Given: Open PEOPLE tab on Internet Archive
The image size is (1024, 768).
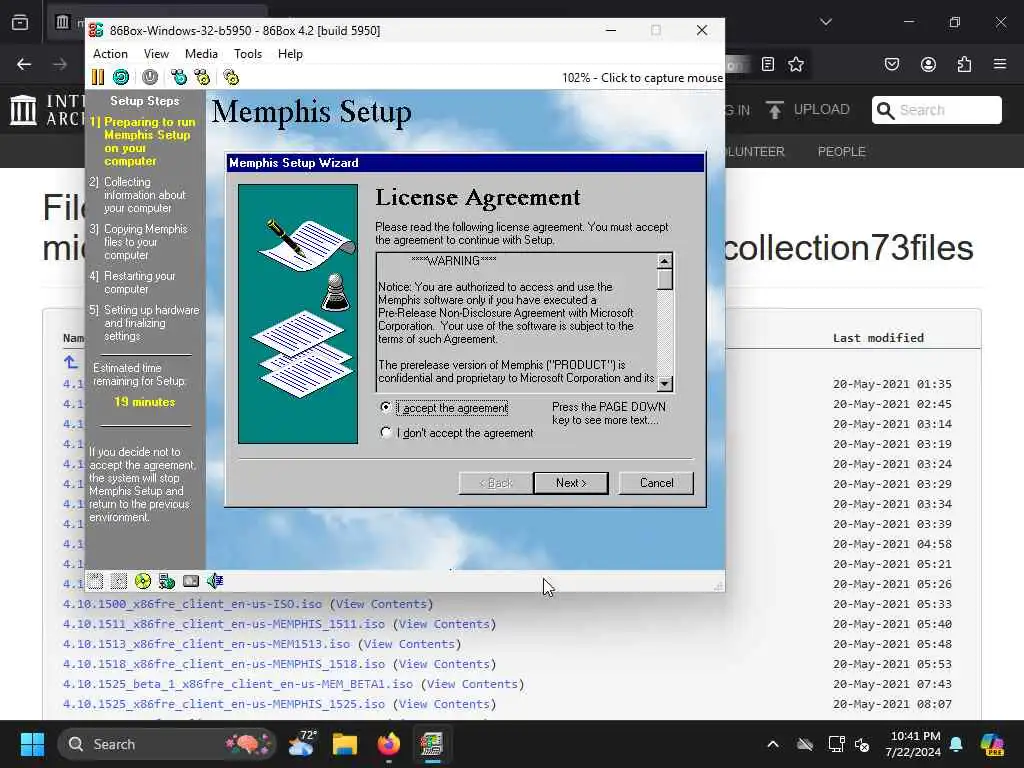Looking at the screenshot, I should click(841, 152).
